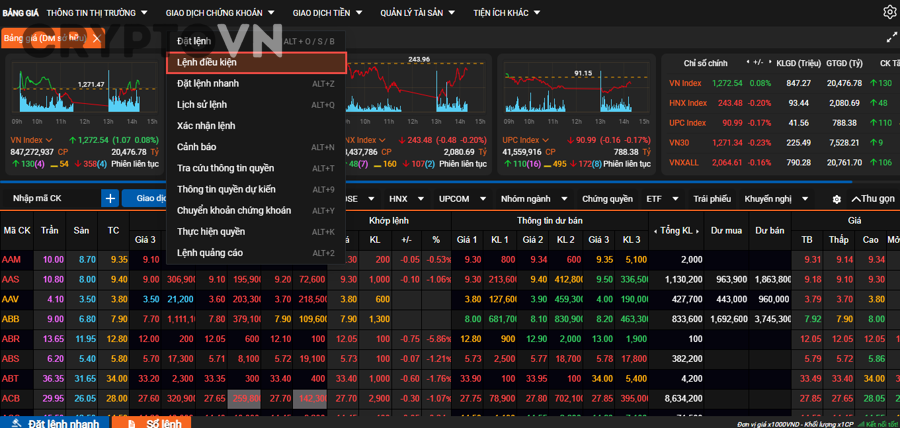Expand the VN Index chart selector dropdown
Screen dimensions: 900x428
49,140
